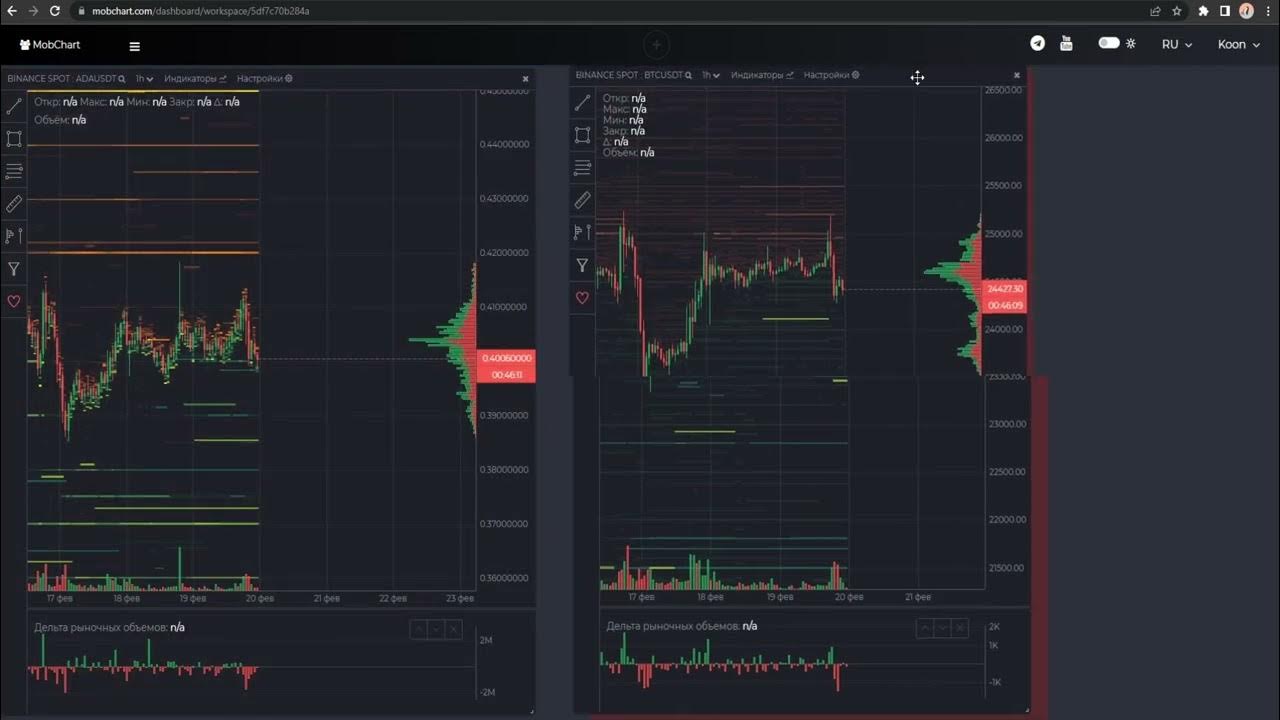The width and height of the screenshot is (1280, 720).
Task: Open Telegram link icon in header
Action: point(1038,43)
